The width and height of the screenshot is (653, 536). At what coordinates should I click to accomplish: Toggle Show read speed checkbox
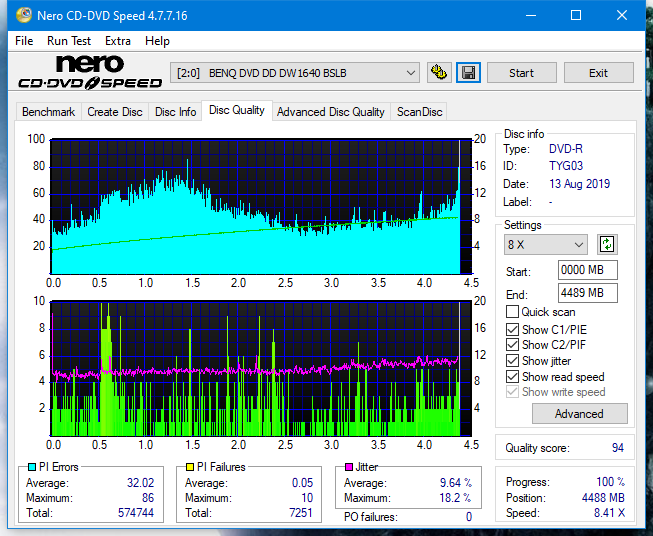512,376
